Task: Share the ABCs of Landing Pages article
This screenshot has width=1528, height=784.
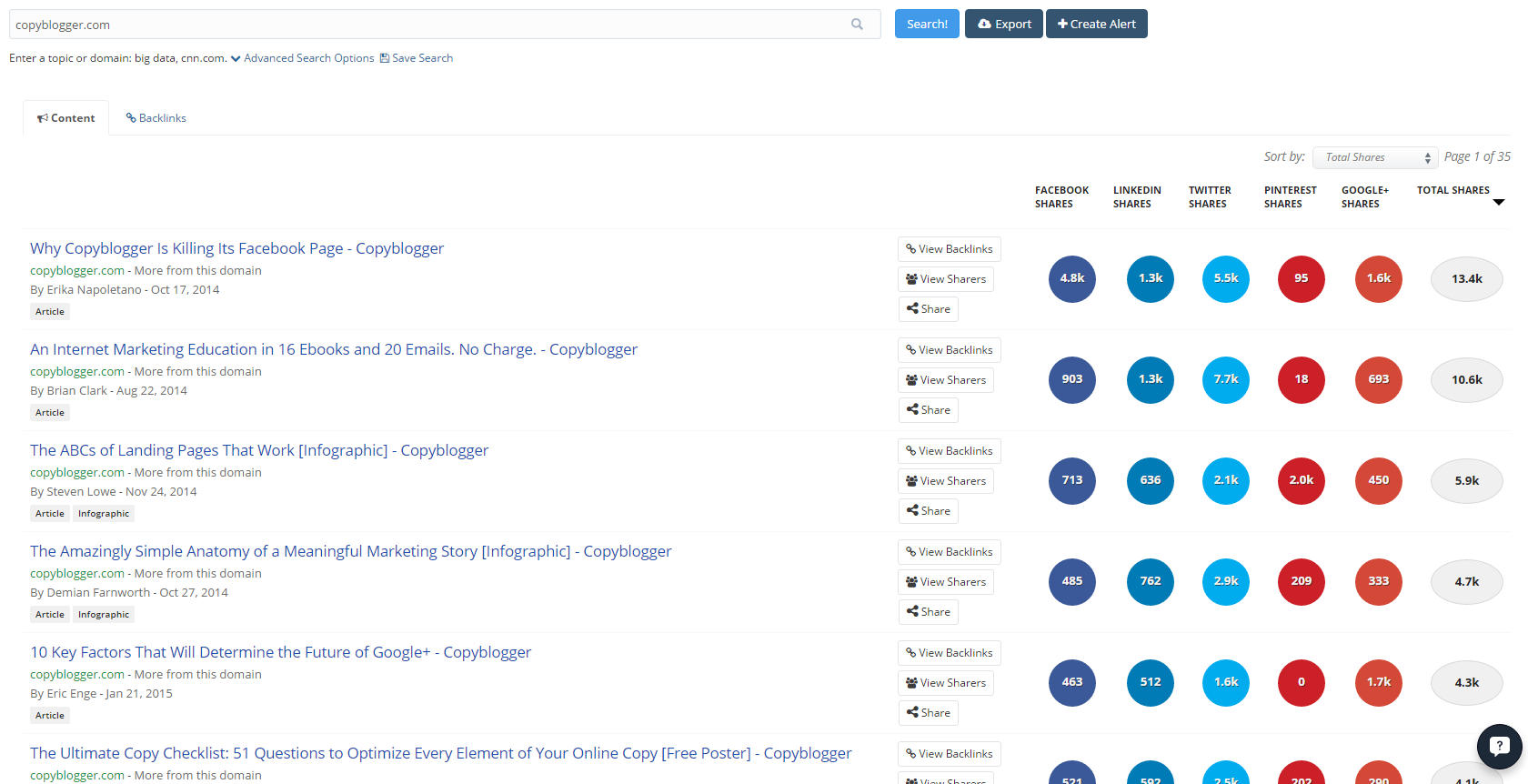Action: pyautogui.click(x=929, y=511)
